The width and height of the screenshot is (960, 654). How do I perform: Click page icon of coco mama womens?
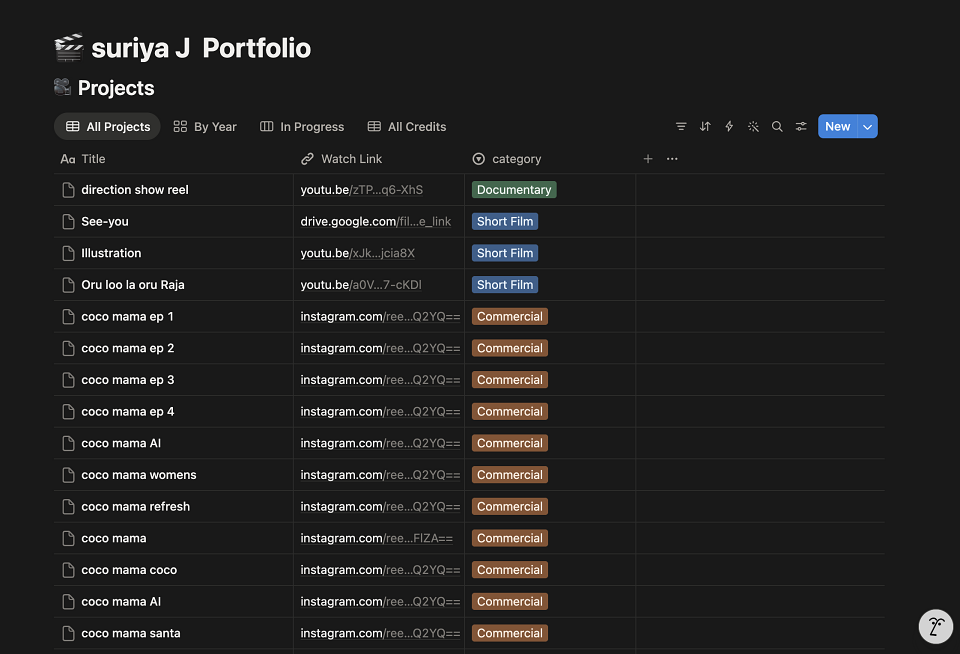pos(69,475)
